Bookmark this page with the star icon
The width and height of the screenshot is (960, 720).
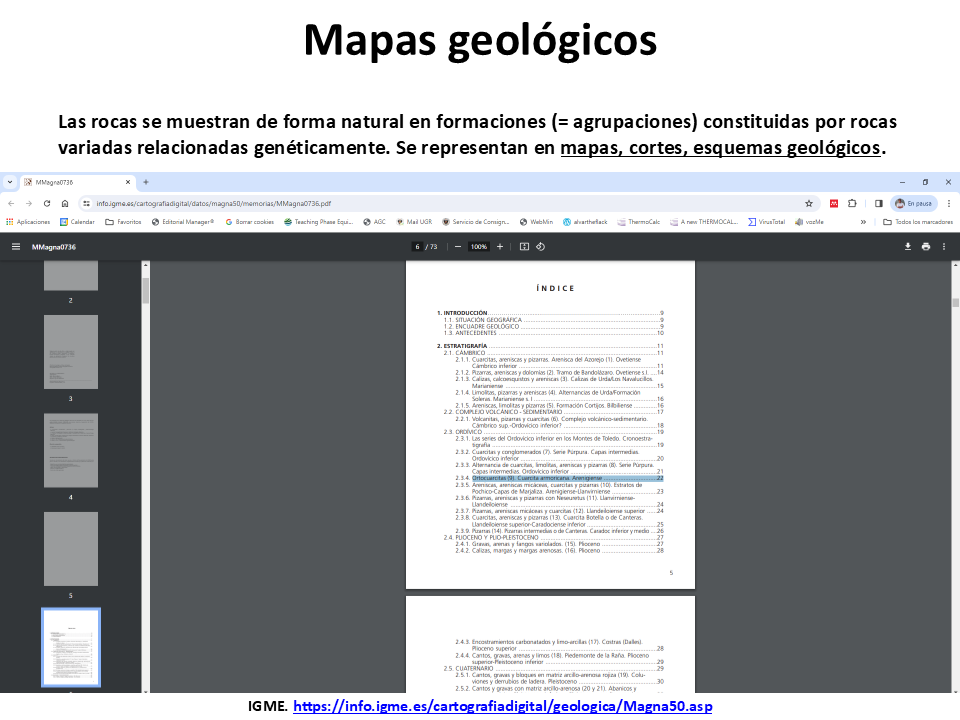[811, 203]
